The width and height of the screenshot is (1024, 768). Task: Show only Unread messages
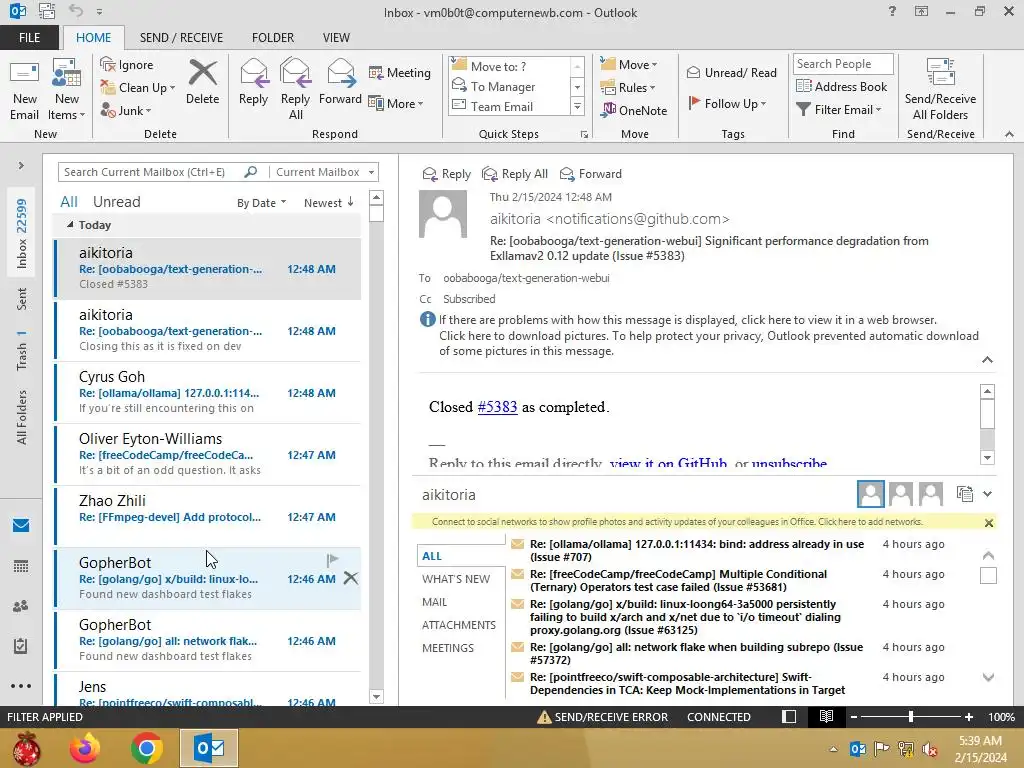click(x=116, y=202)
